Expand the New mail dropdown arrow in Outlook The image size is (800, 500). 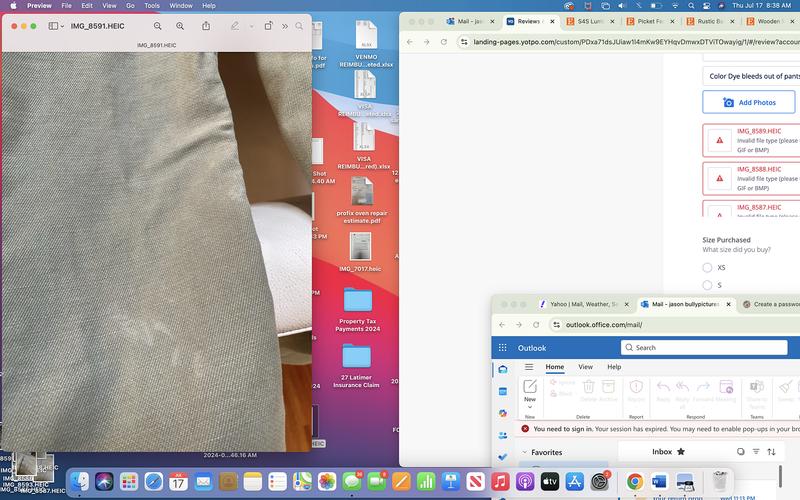(530, 407)
